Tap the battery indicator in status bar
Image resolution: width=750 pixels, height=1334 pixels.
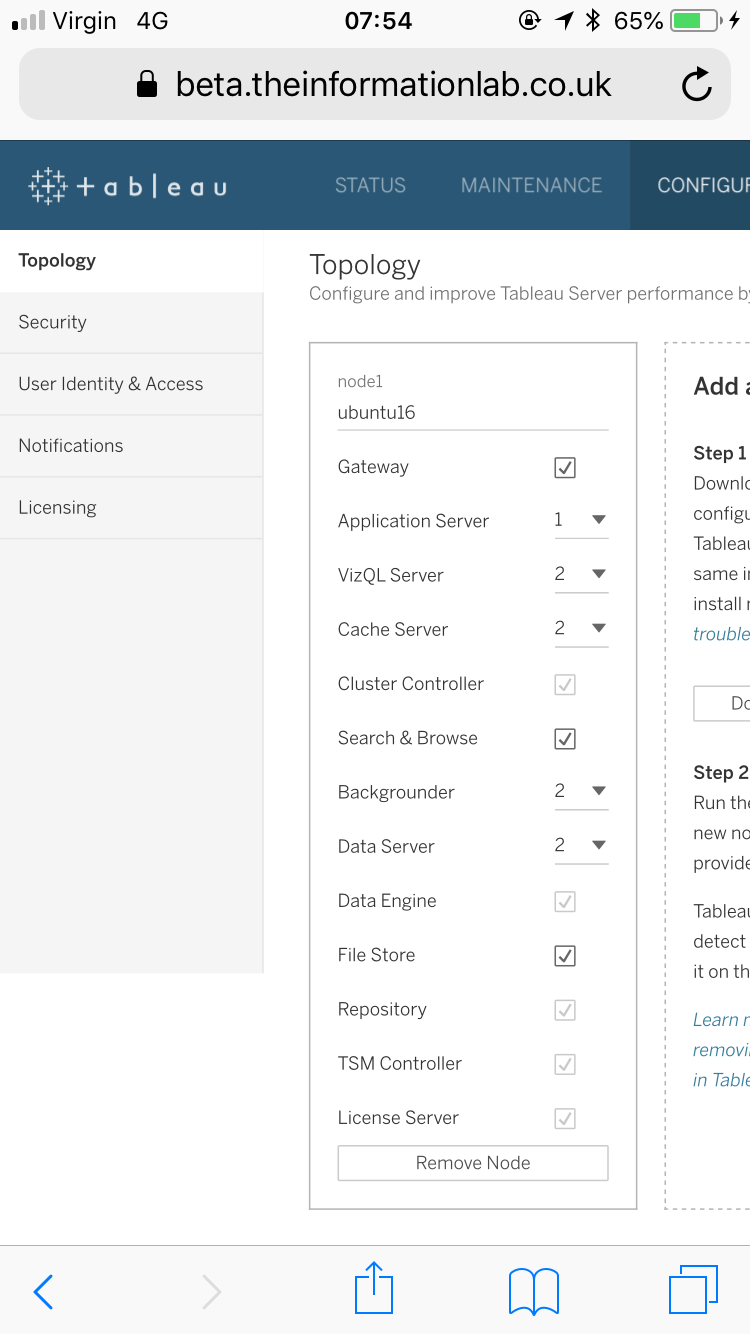click(694, 20)
